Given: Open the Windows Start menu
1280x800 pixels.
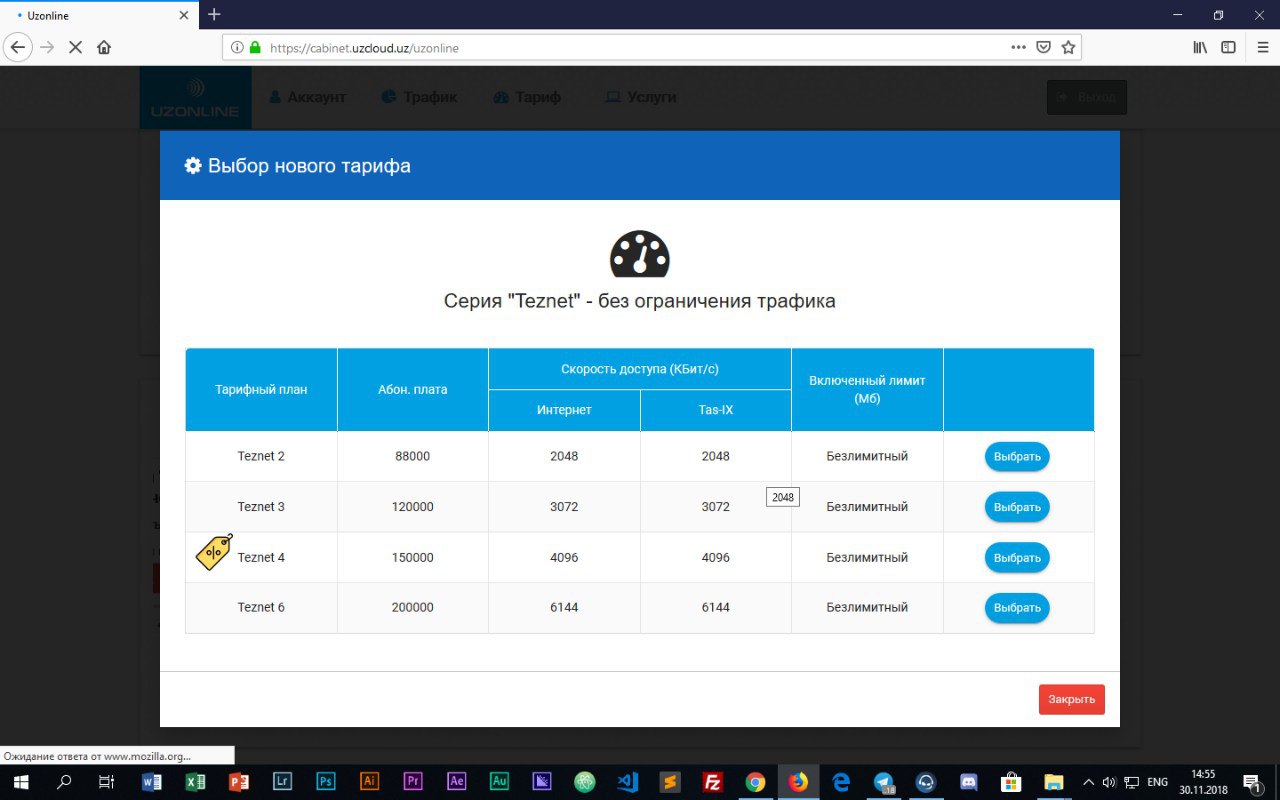Looking at the screenshot, I should pos(20,782).
